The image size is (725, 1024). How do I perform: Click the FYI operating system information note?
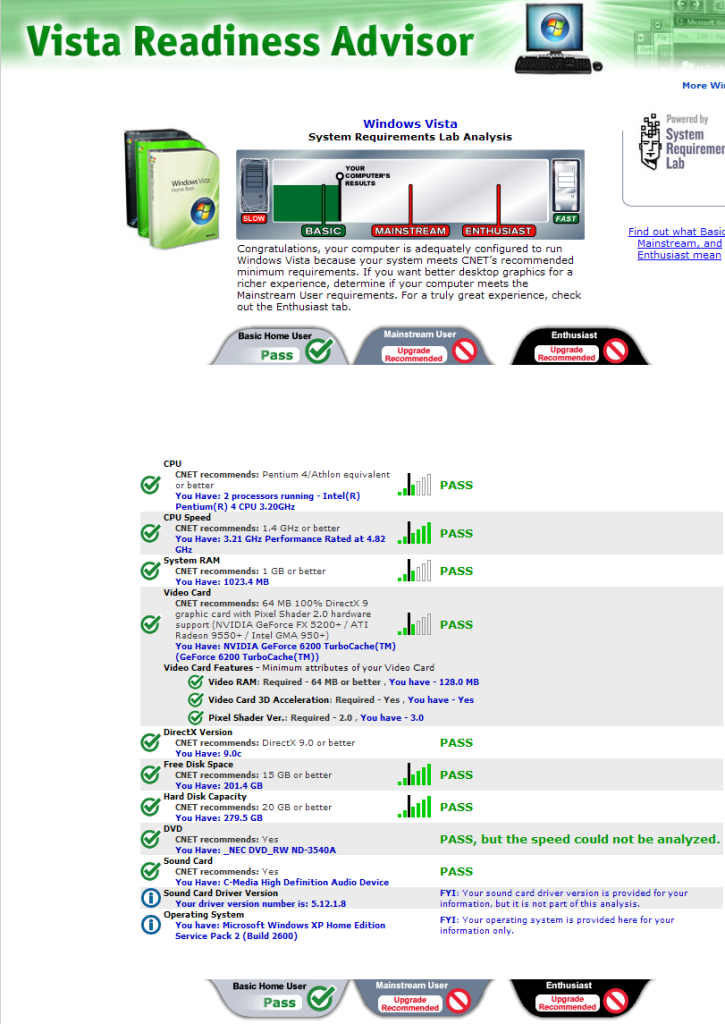click(x=556, y=925)
